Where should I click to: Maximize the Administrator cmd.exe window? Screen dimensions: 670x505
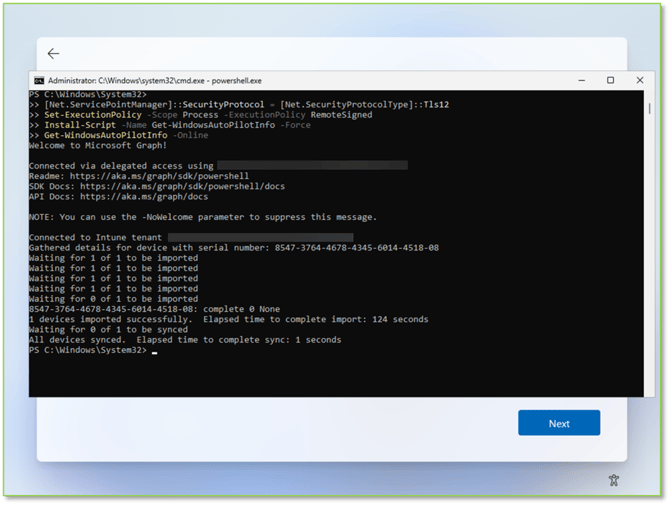[x=610, y=80]
